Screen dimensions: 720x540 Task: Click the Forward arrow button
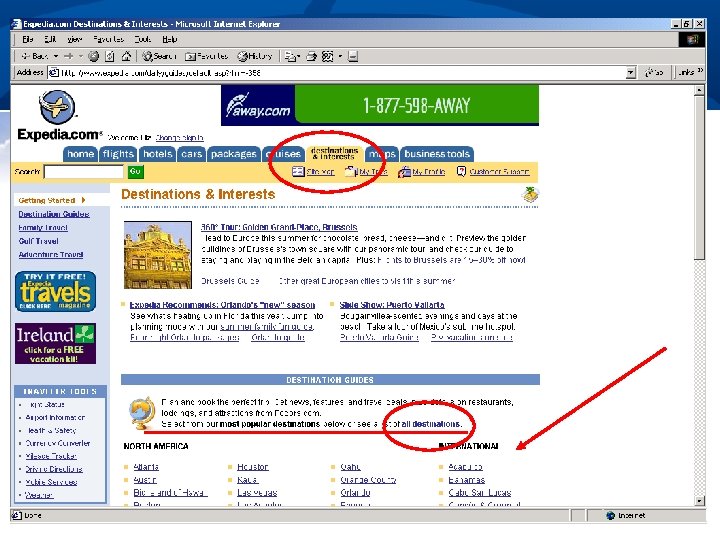click(x=68, y=56)
